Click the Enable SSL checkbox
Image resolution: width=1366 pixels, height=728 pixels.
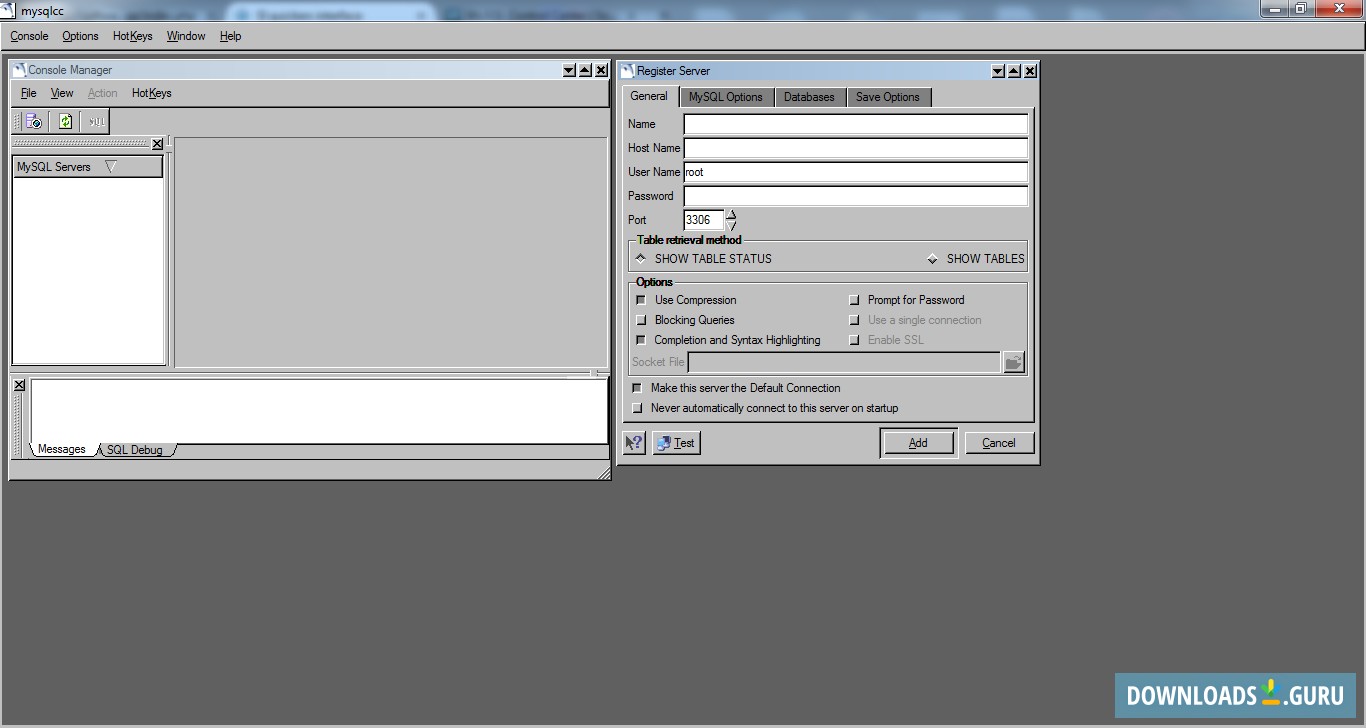click(854, 340)
